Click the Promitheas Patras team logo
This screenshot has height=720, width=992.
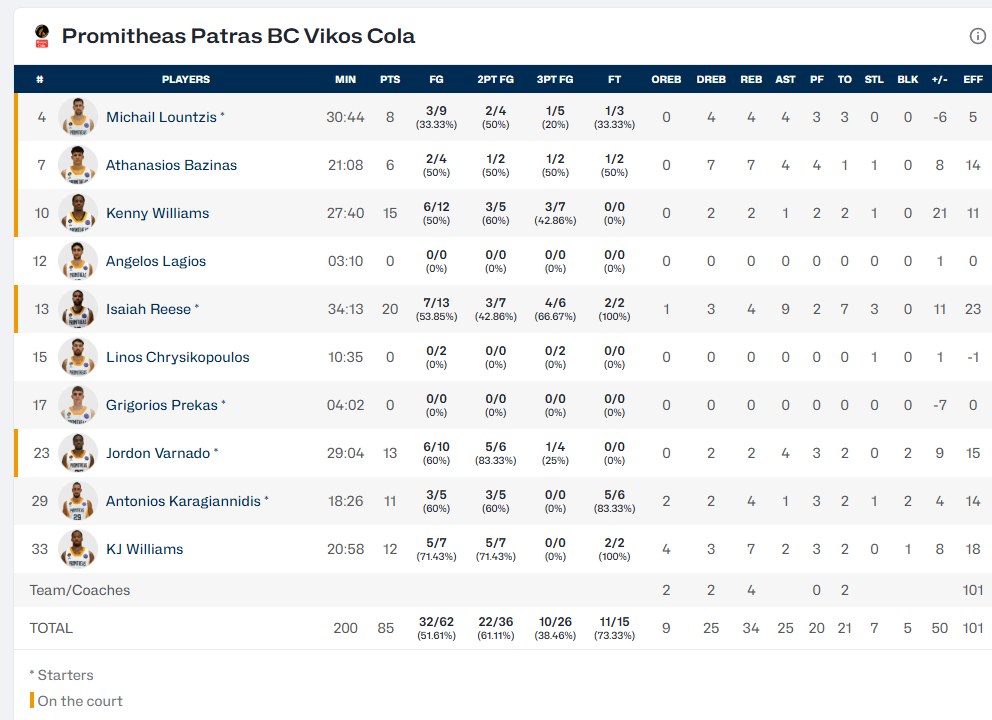pyautogui.click(x=41, y=37)
